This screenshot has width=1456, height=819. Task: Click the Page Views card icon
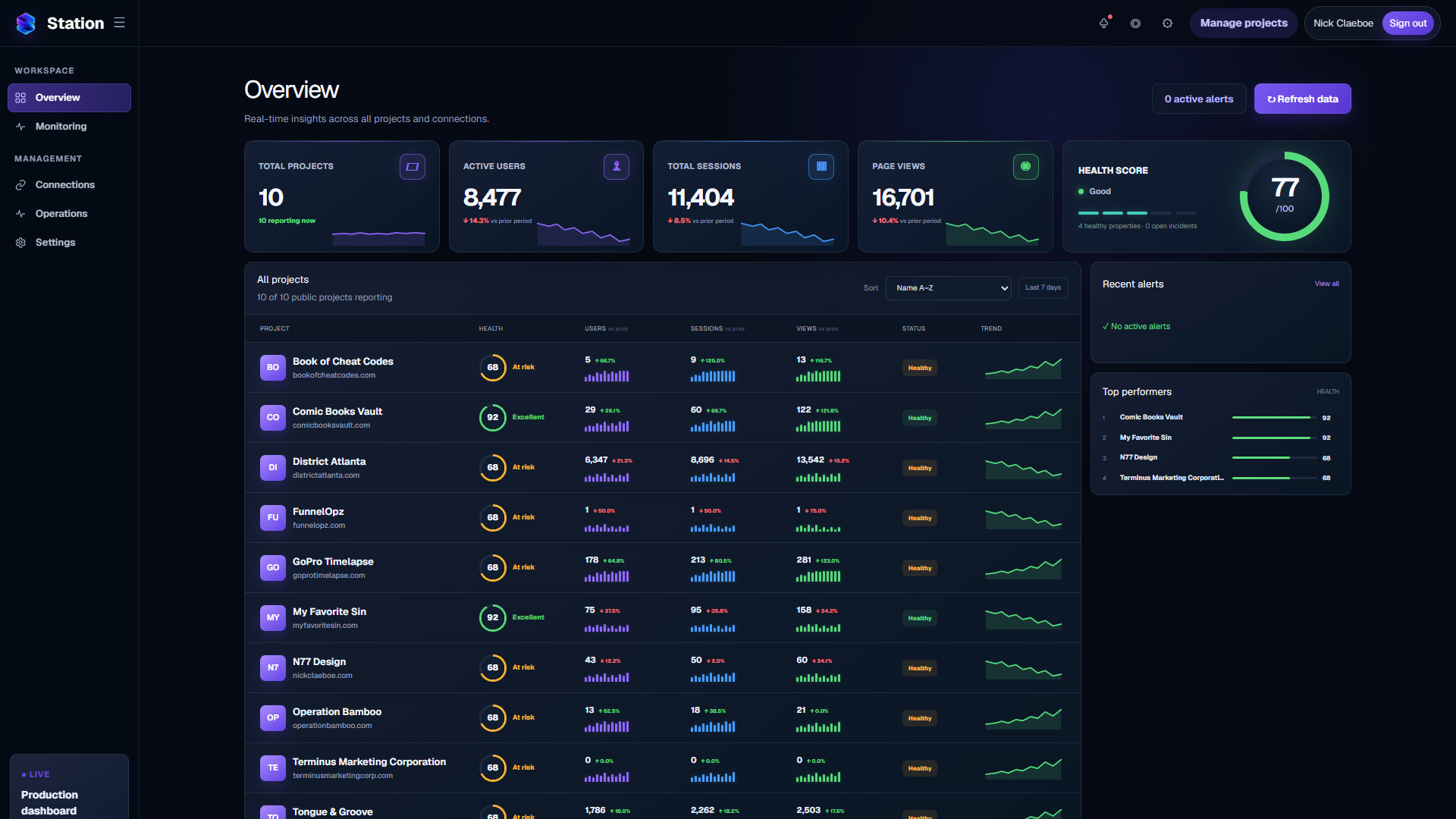point(1026,167)
